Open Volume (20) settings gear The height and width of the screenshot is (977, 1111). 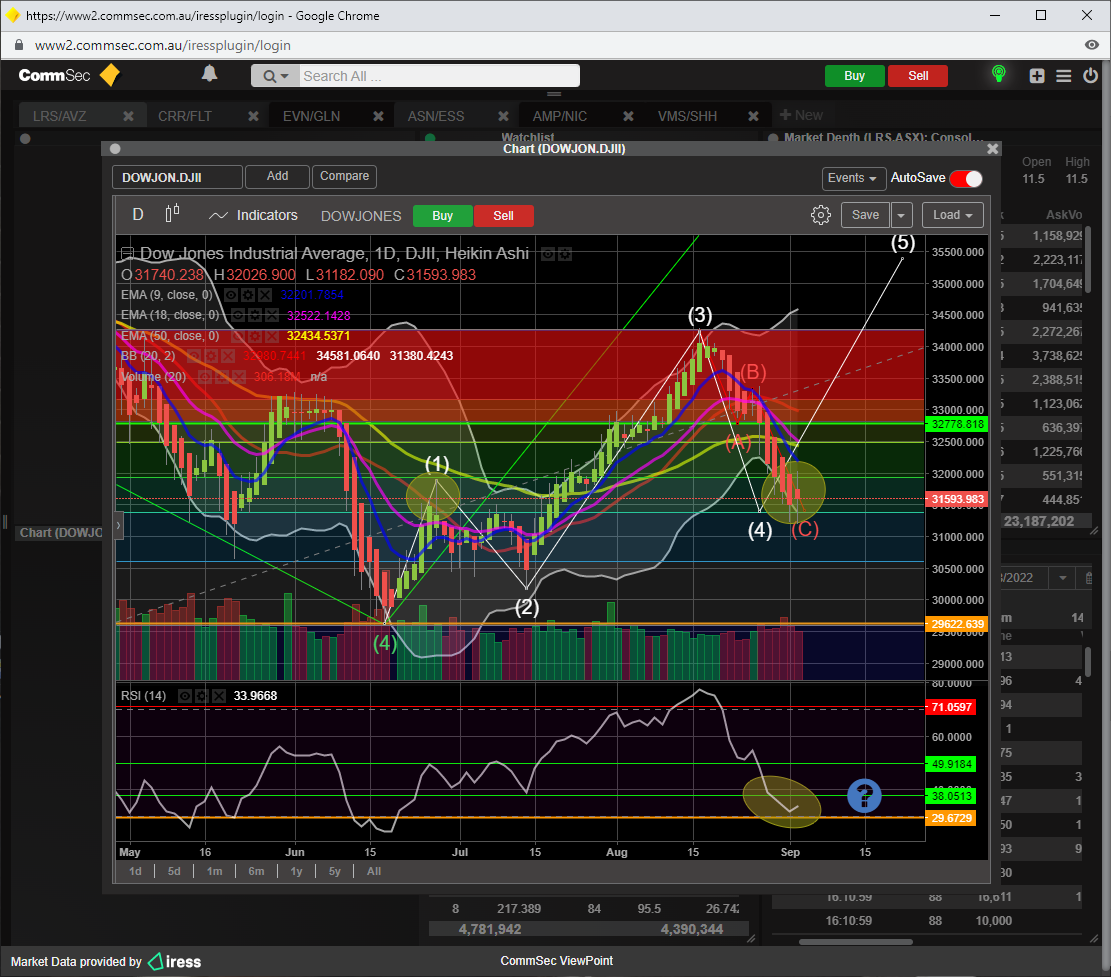pyautogui.click(x=222, y=376)
